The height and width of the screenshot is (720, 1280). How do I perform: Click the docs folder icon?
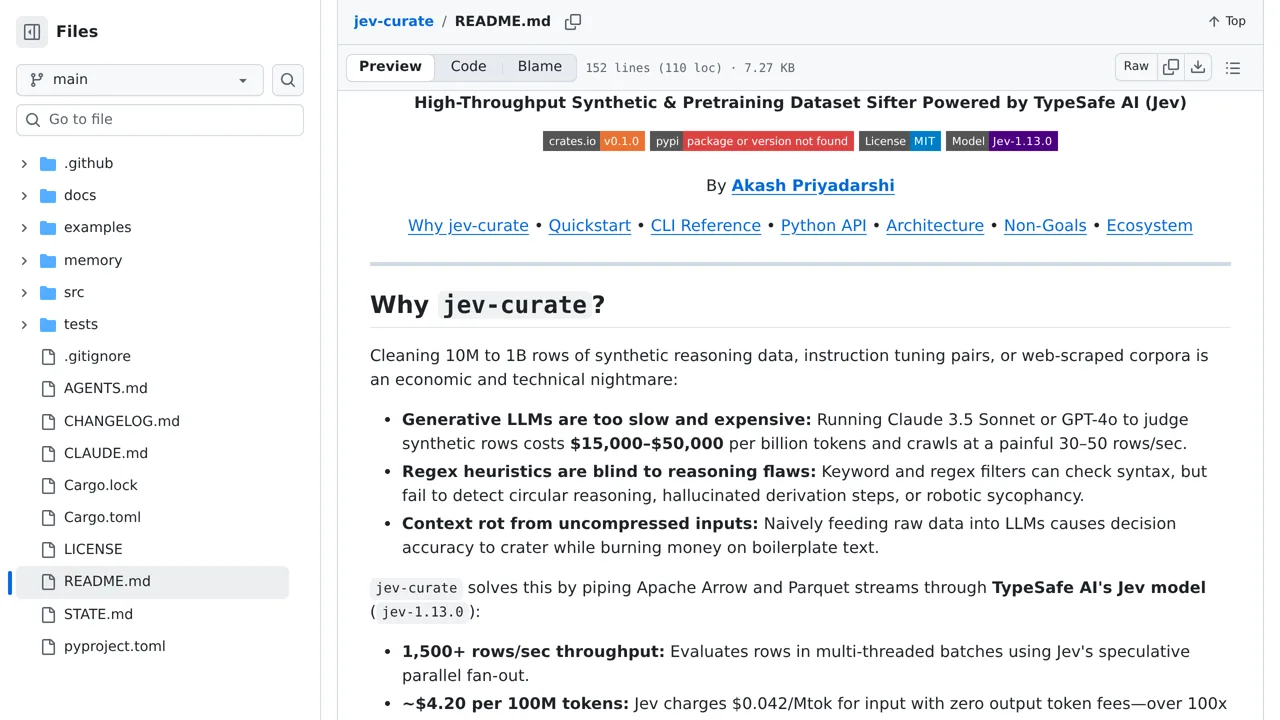coord(48,196)
